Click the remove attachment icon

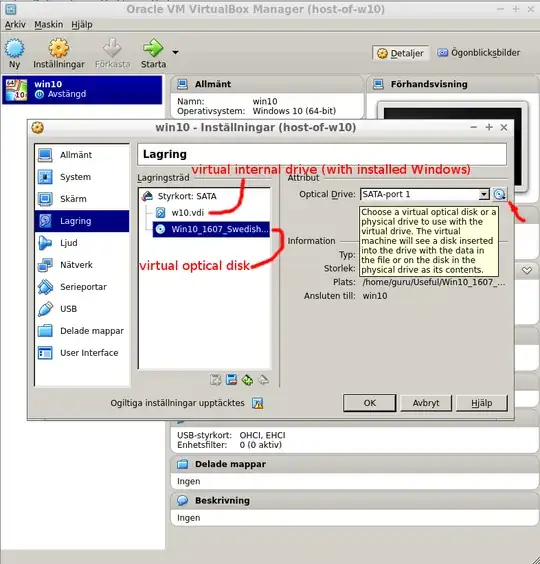263,380
